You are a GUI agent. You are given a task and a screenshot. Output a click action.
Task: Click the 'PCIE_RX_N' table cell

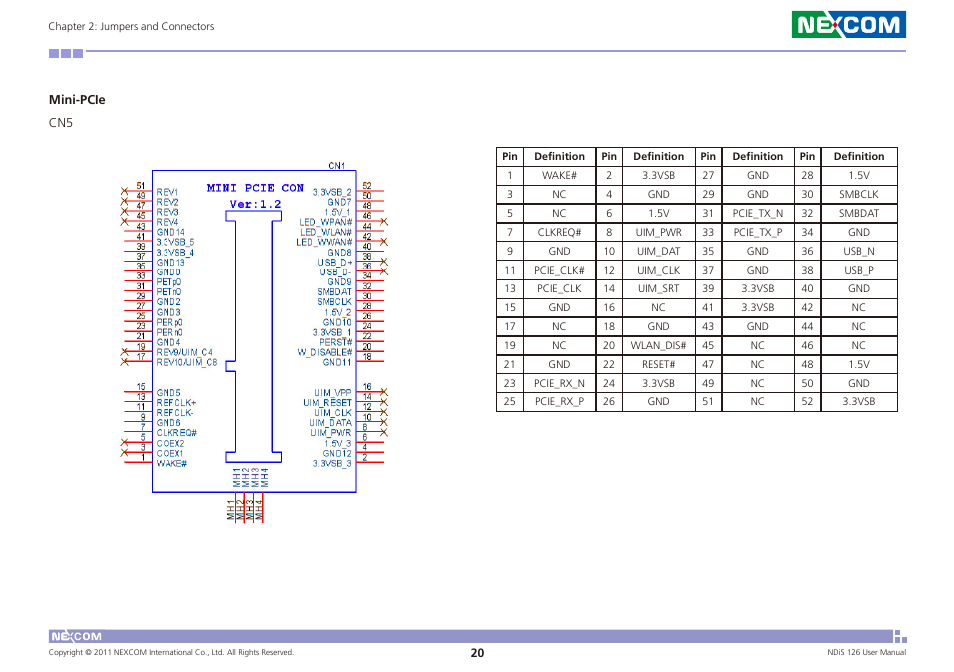559,383
